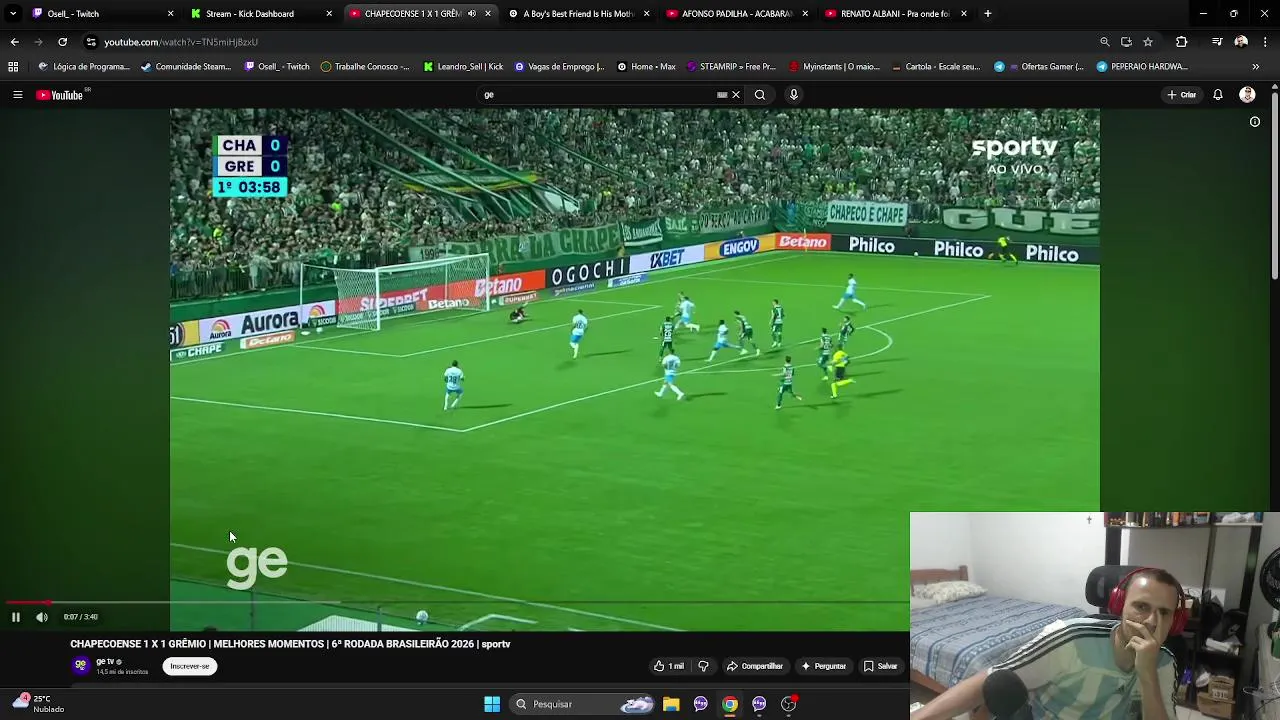1280x720 pixels.
Task: Open the on-screen keyboard icon in search
Action: tap(722, 95)
